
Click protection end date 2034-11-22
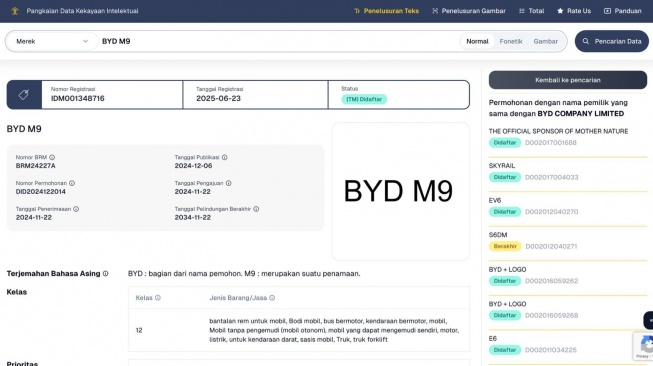[x=192, y=217]
